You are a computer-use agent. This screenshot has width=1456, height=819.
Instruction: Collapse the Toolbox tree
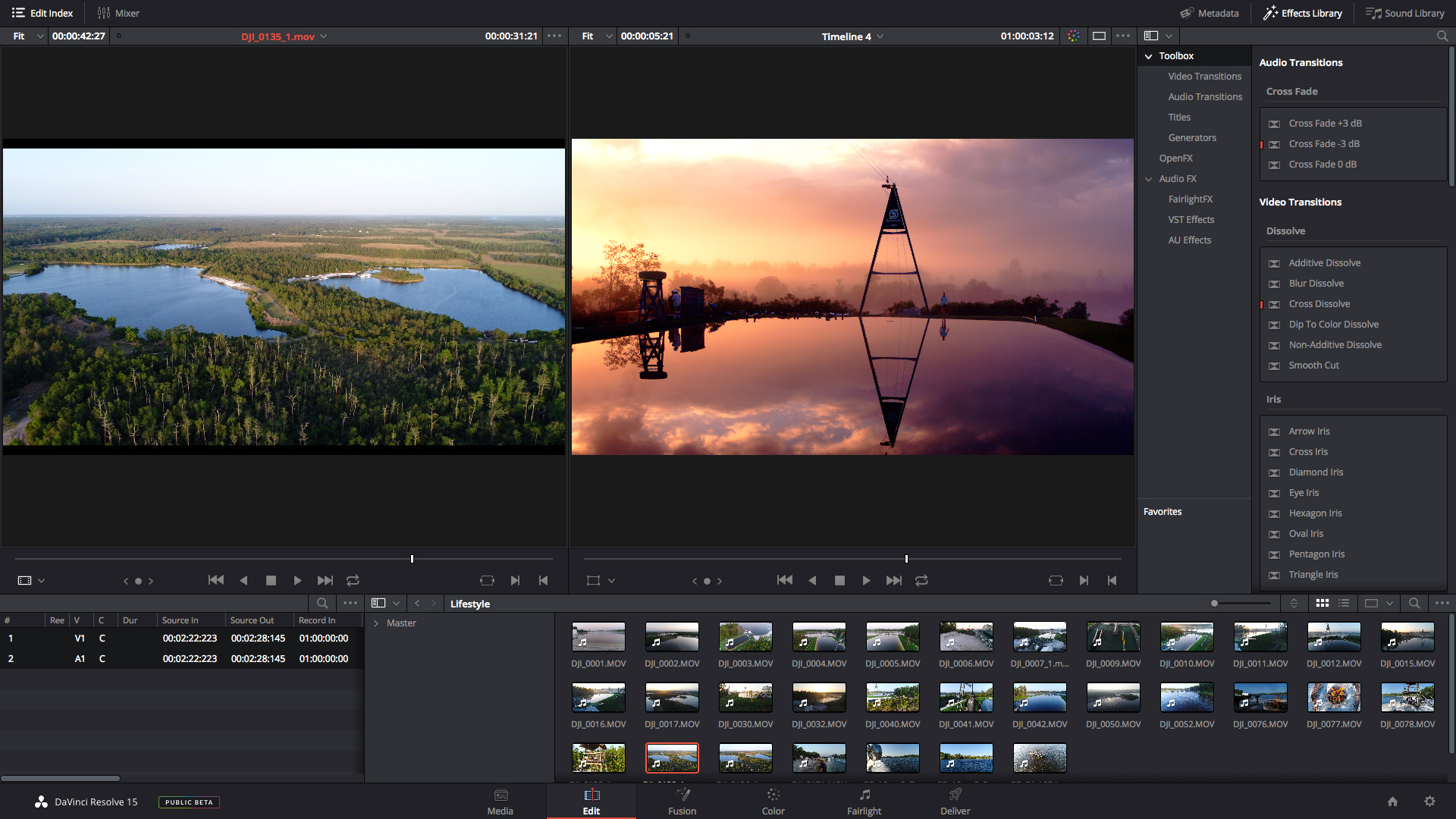coord(1149,56)
